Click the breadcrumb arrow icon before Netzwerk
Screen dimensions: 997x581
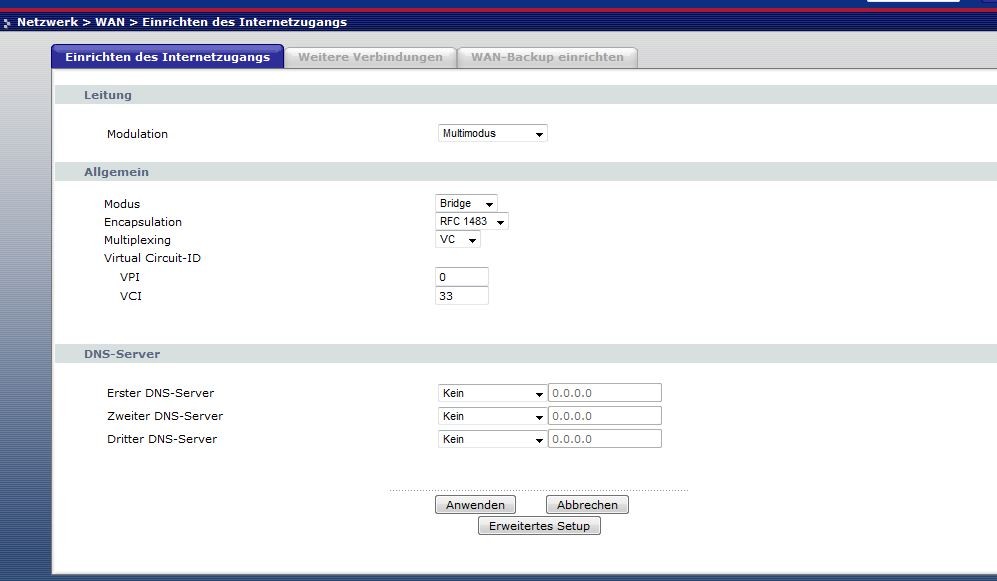[8, 22]
